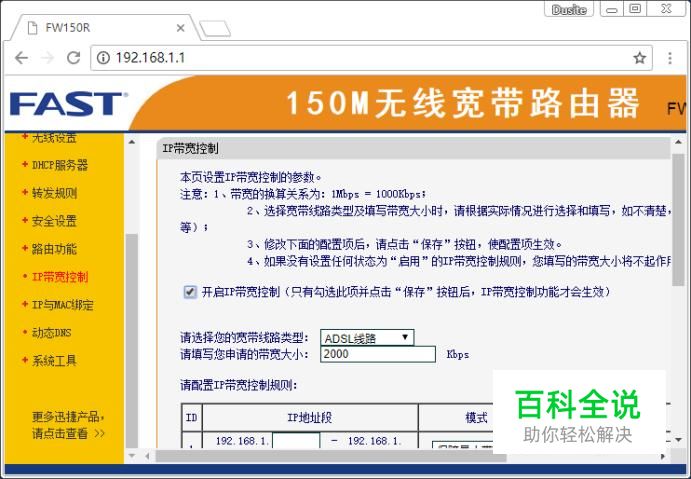This screenshot has height=479, width=691.
Task: Go back using the browser back arrow
Action: (x=21, y=58)
